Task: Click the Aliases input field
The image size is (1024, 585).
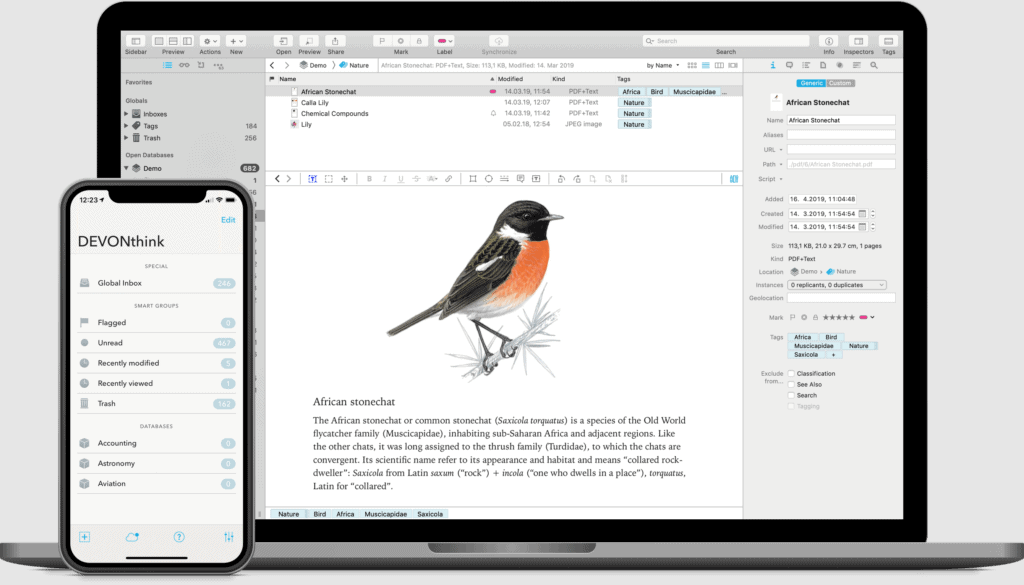Action: (841, 135)
